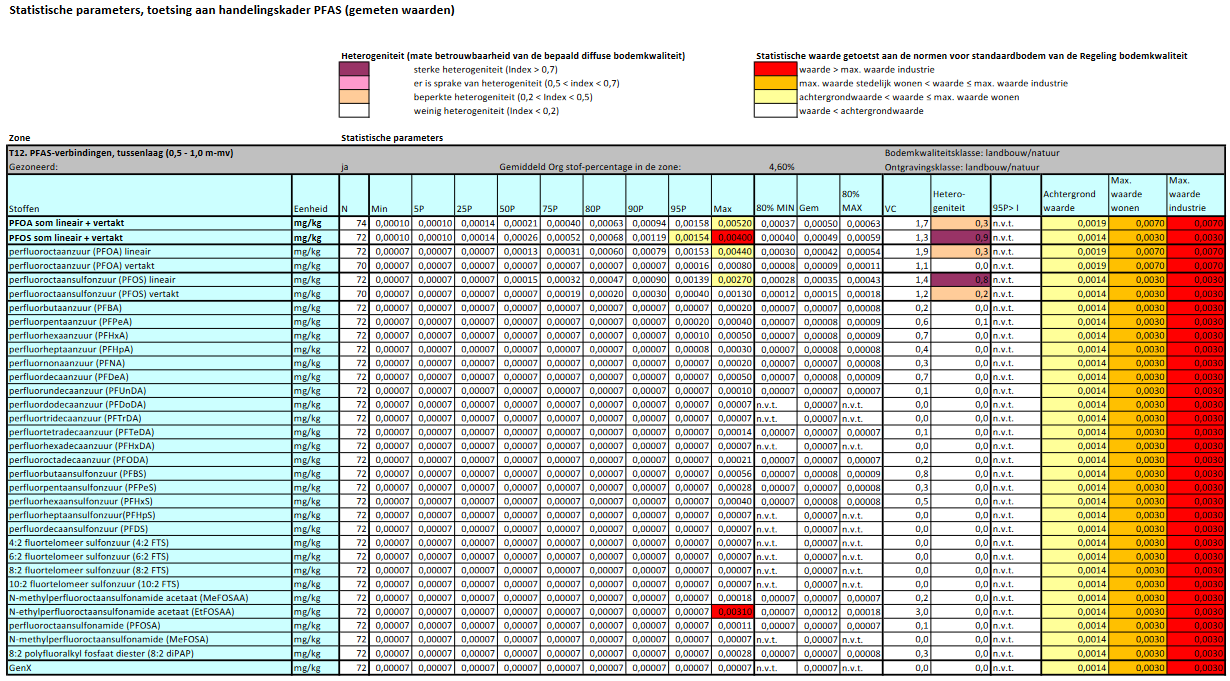
Task: Select the red Max cell showing 0,00310
Action: [732, 611]
